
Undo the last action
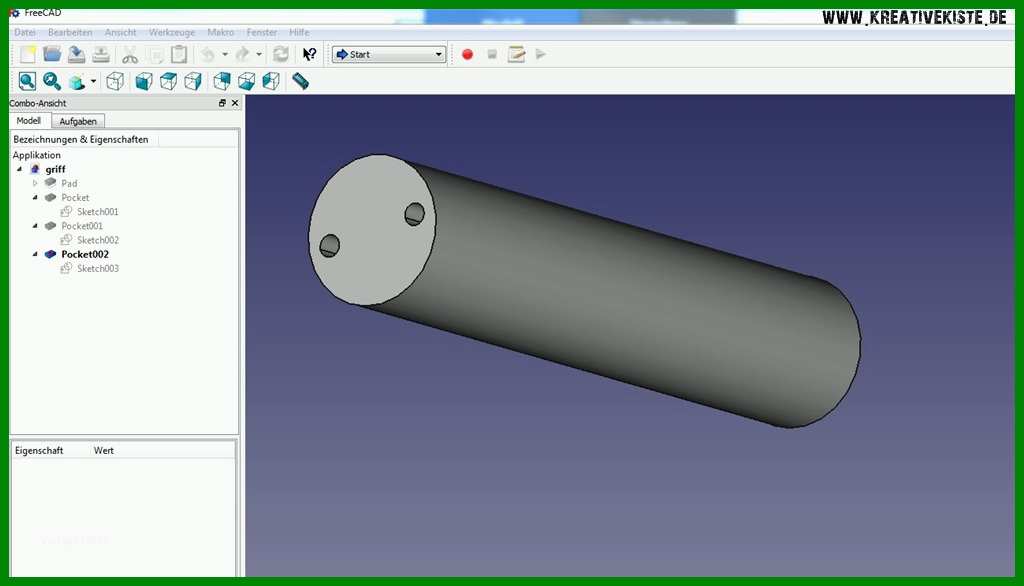tap(208, 54)
